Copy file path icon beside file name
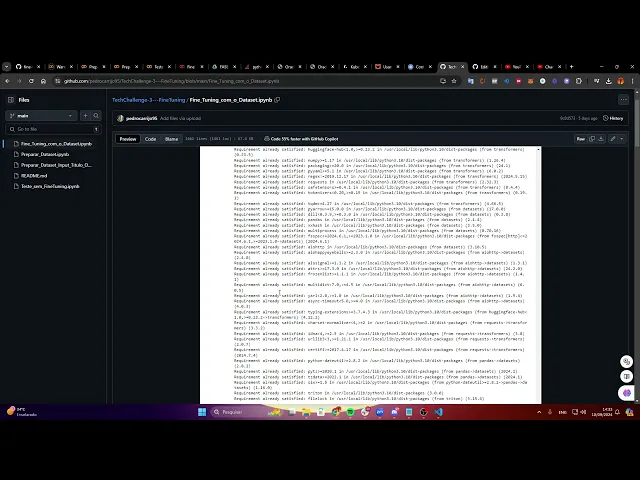 (278, 100)
